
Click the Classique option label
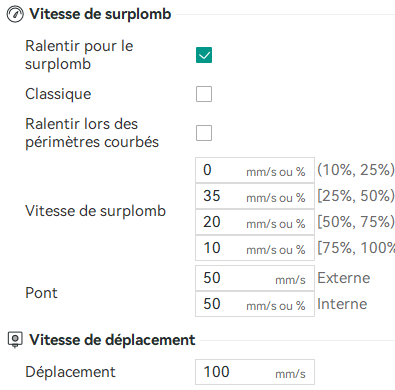(58, 94)
